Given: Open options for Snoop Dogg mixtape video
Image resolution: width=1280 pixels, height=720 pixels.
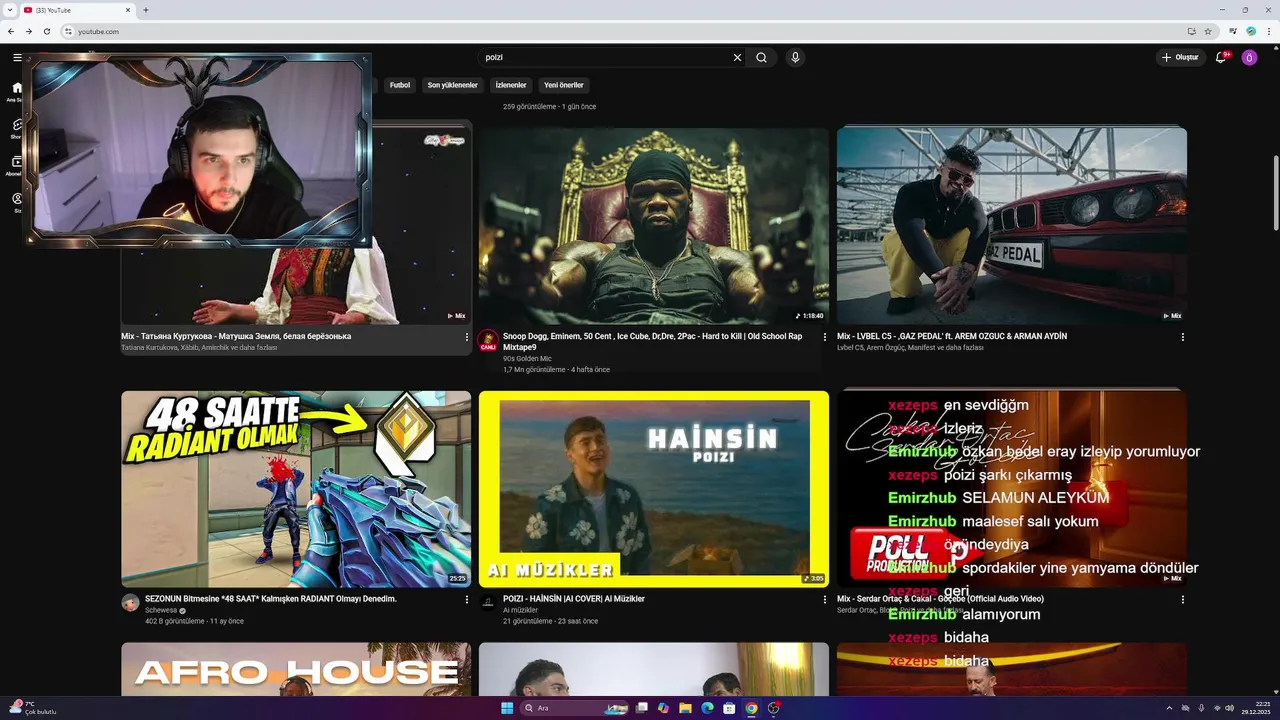Looking at the screenshot, I should 825,337.
